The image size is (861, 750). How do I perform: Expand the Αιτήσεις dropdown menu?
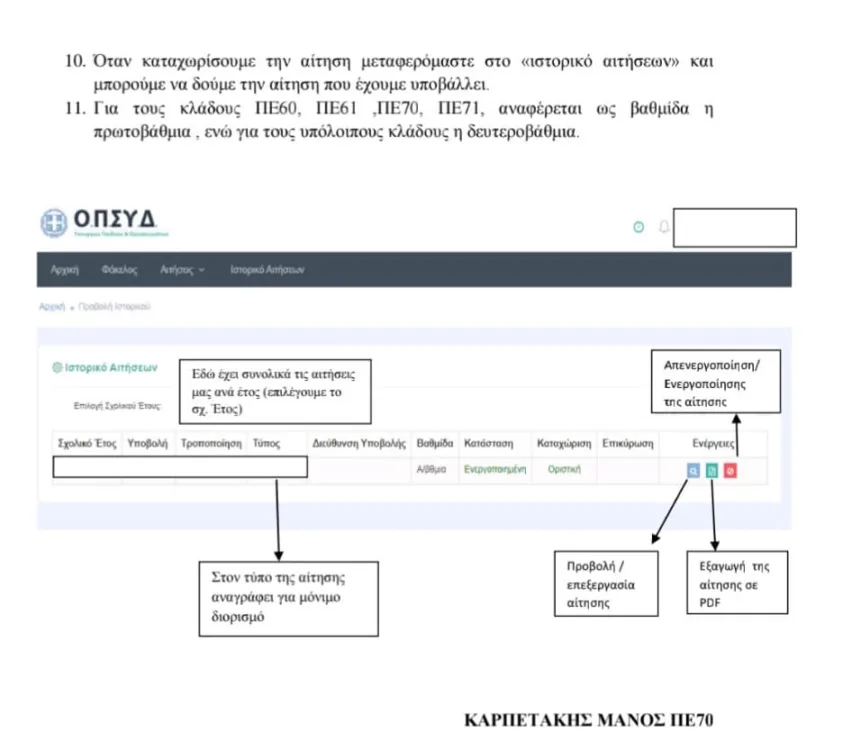[182, 270]
